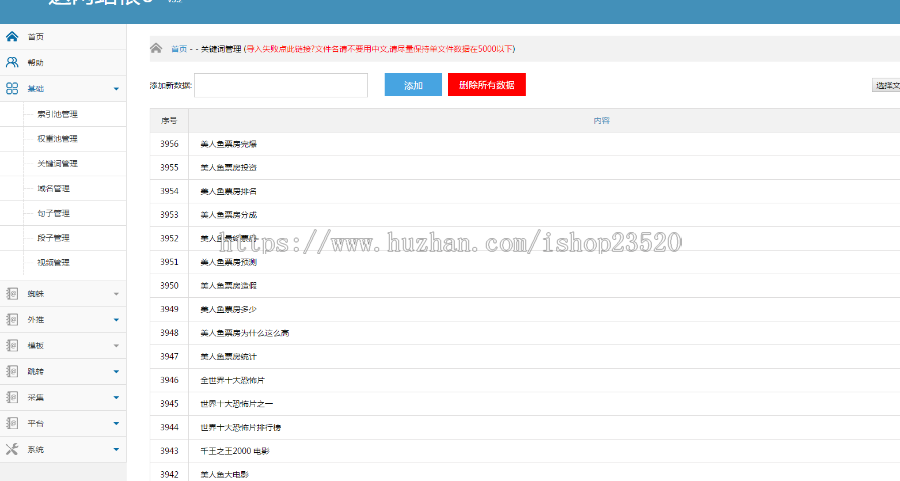This screenshot has height=481, width=900.
Task: Expand the 蜘蛛 section arrow
Action: click(117, 294)
